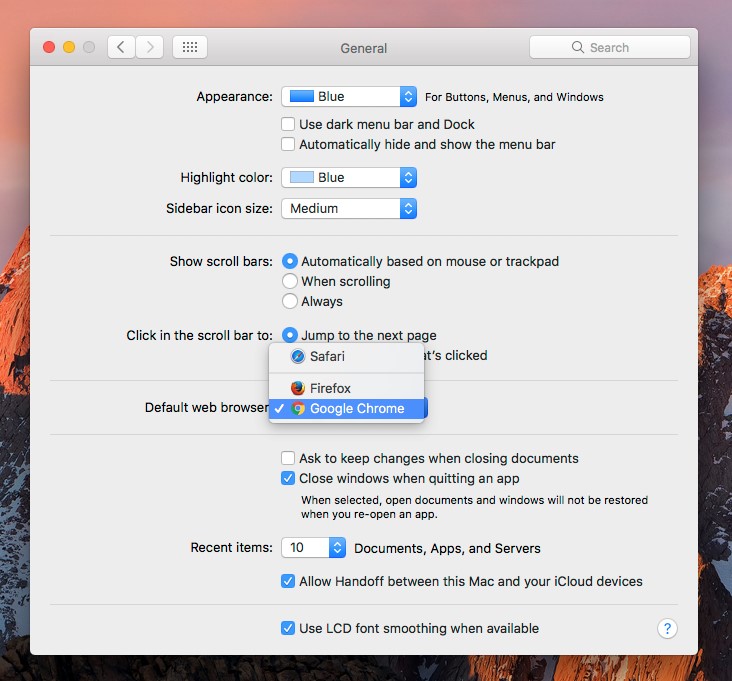
Task: Click the Google Chrome icon in menu
Action: click(297, 409)
